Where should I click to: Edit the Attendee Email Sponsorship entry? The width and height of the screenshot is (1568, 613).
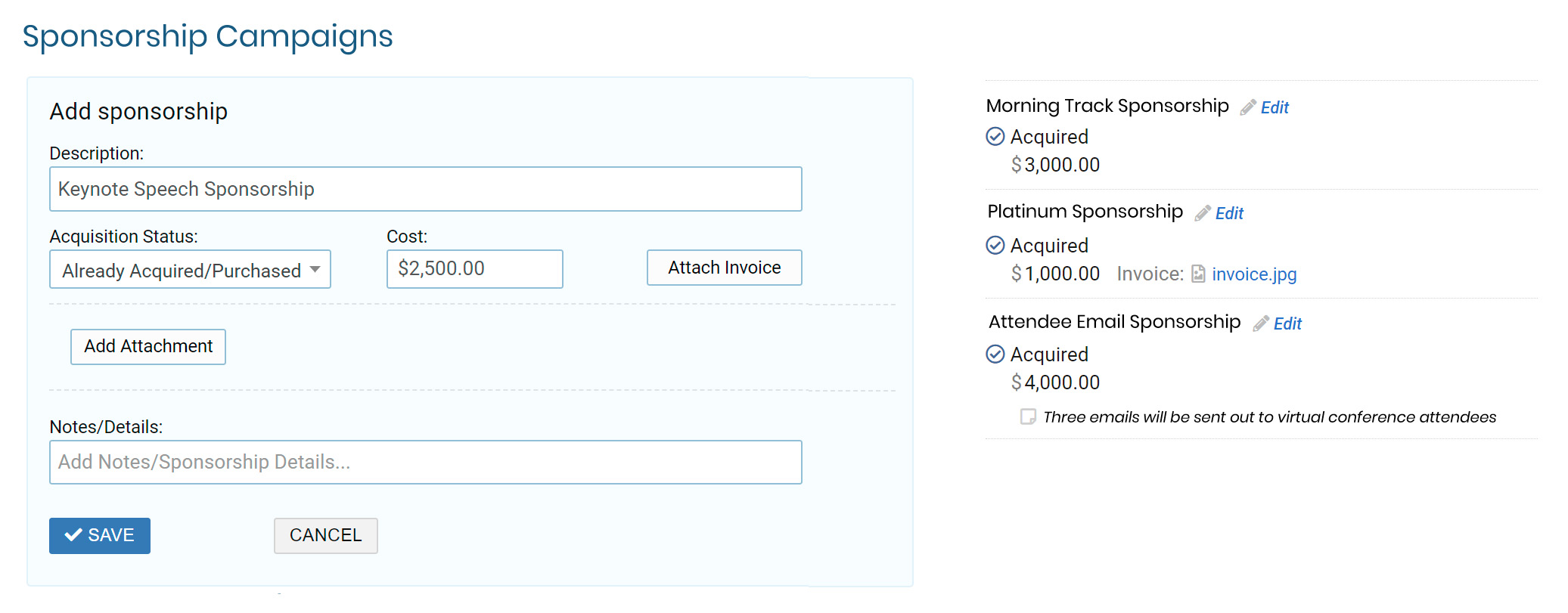point(1287,324)
